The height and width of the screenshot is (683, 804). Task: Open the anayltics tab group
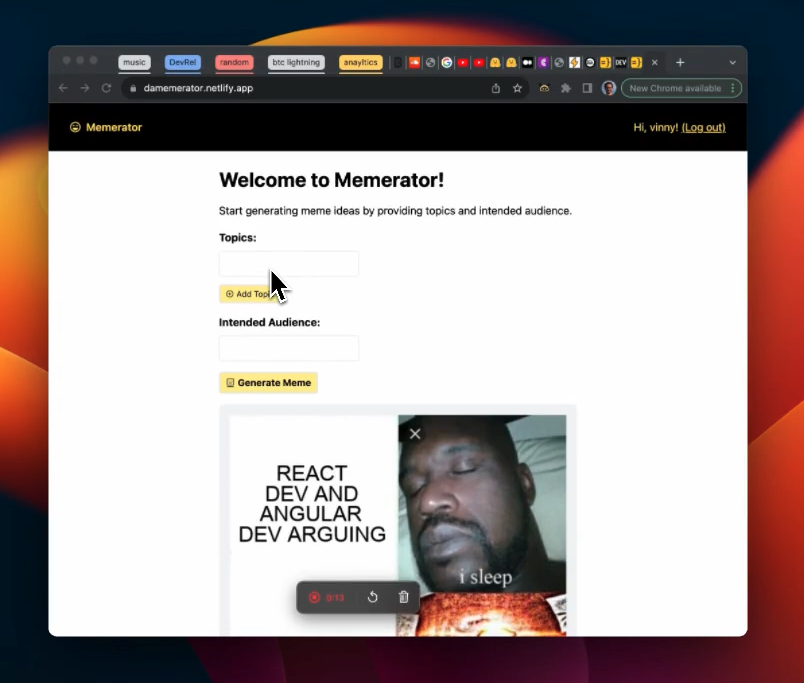tap(360, 62)
